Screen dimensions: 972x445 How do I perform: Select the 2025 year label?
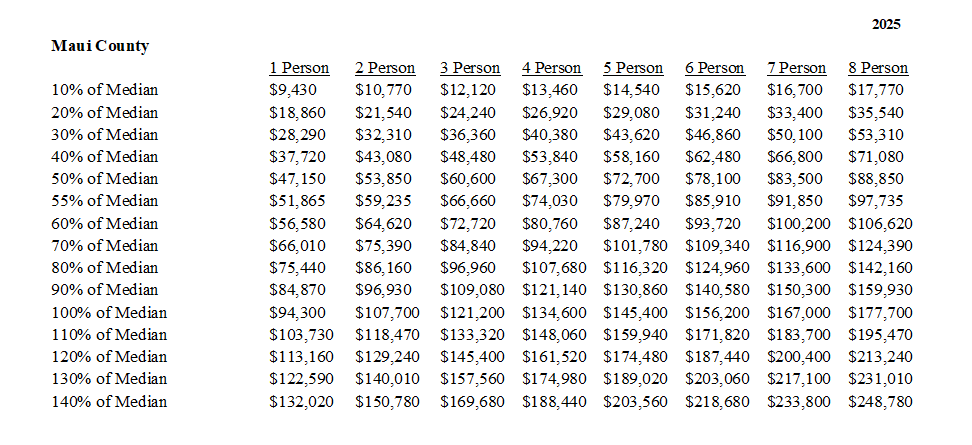[x=886, y=24]
